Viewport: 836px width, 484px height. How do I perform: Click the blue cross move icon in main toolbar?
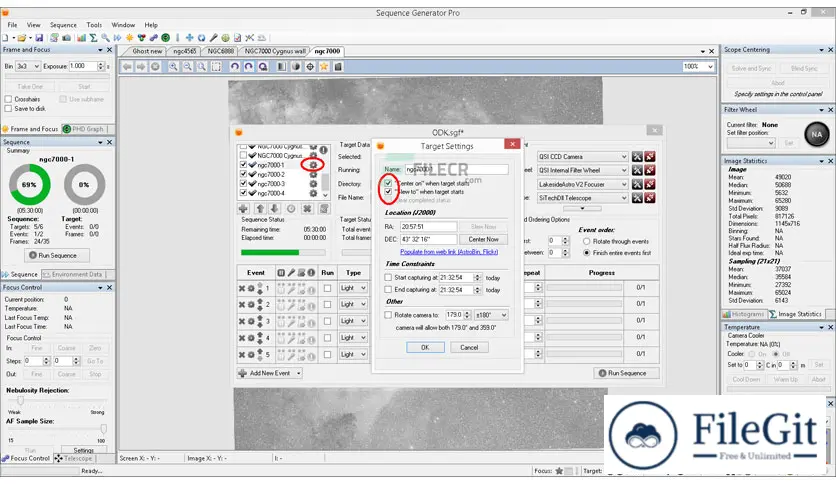(x=189, y=38)
